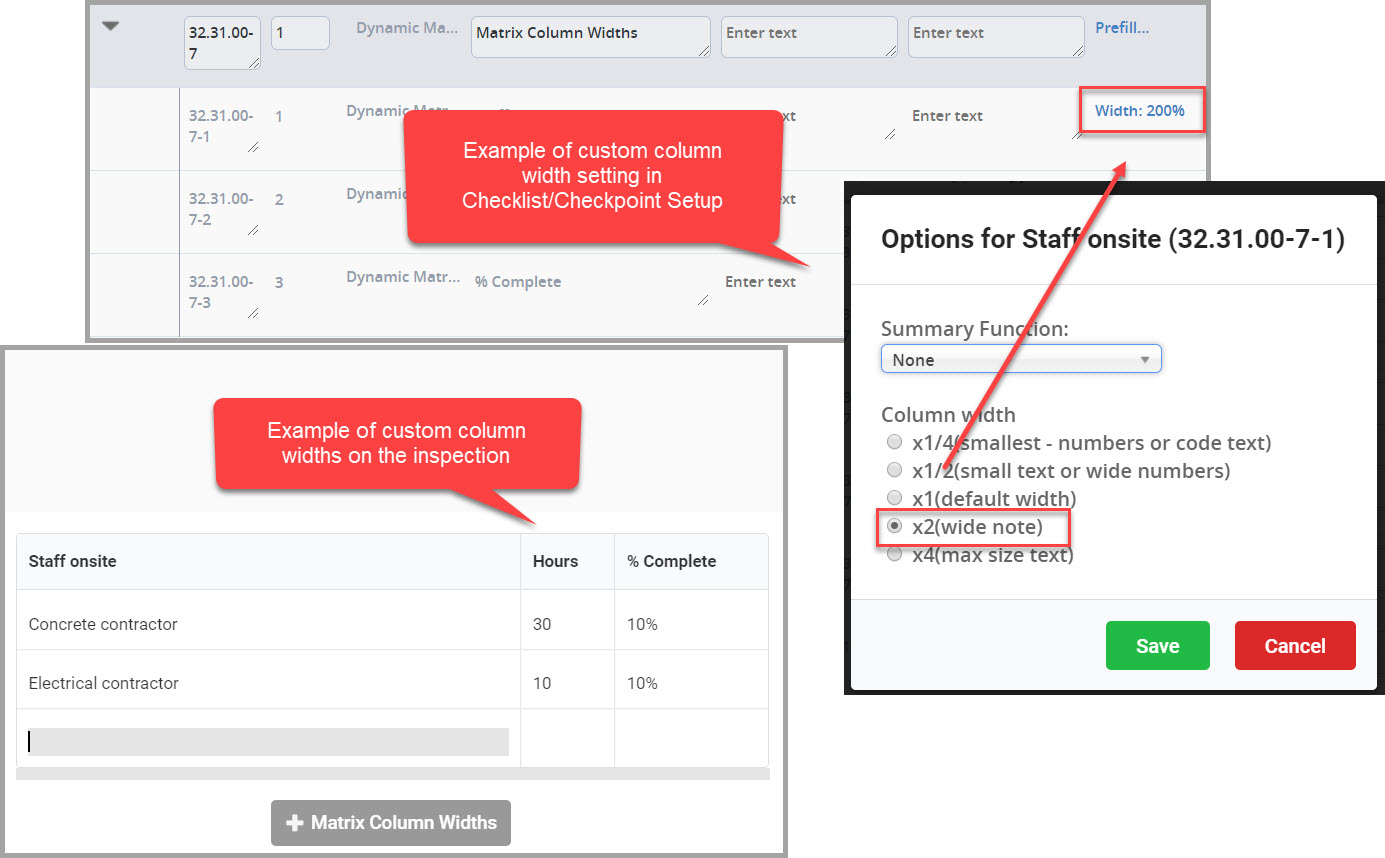Open the Width: 200% link
1385x858 pixels.
pyautogui.click(x=1140, y=110)
